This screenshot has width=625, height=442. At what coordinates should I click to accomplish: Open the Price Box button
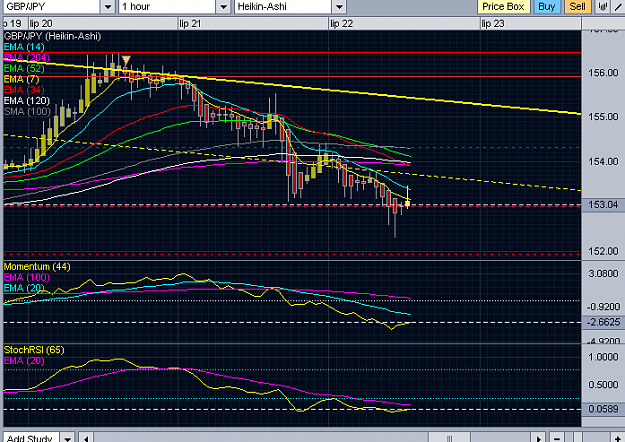[x=503, y=6]
